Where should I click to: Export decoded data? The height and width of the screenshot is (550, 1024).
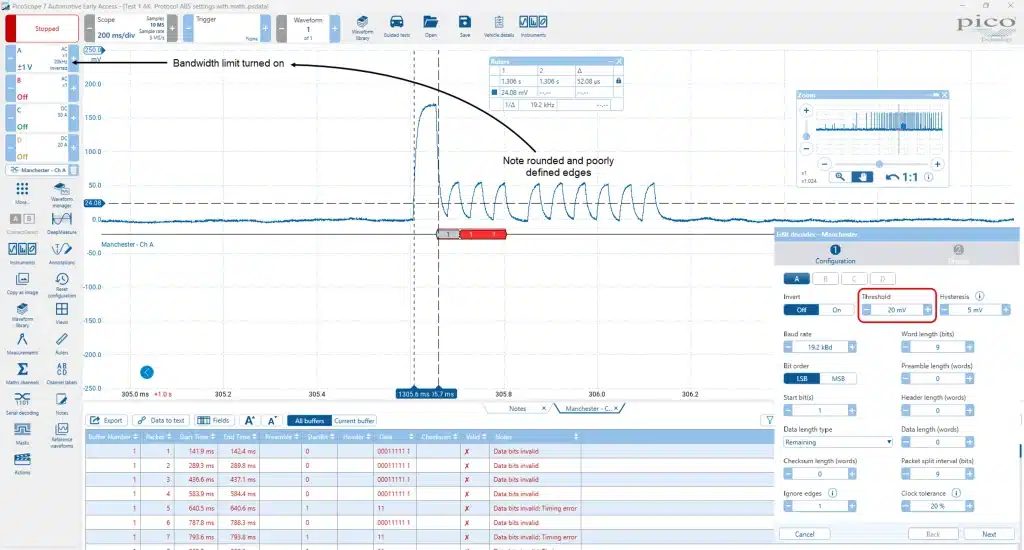(x=106, y=421)
